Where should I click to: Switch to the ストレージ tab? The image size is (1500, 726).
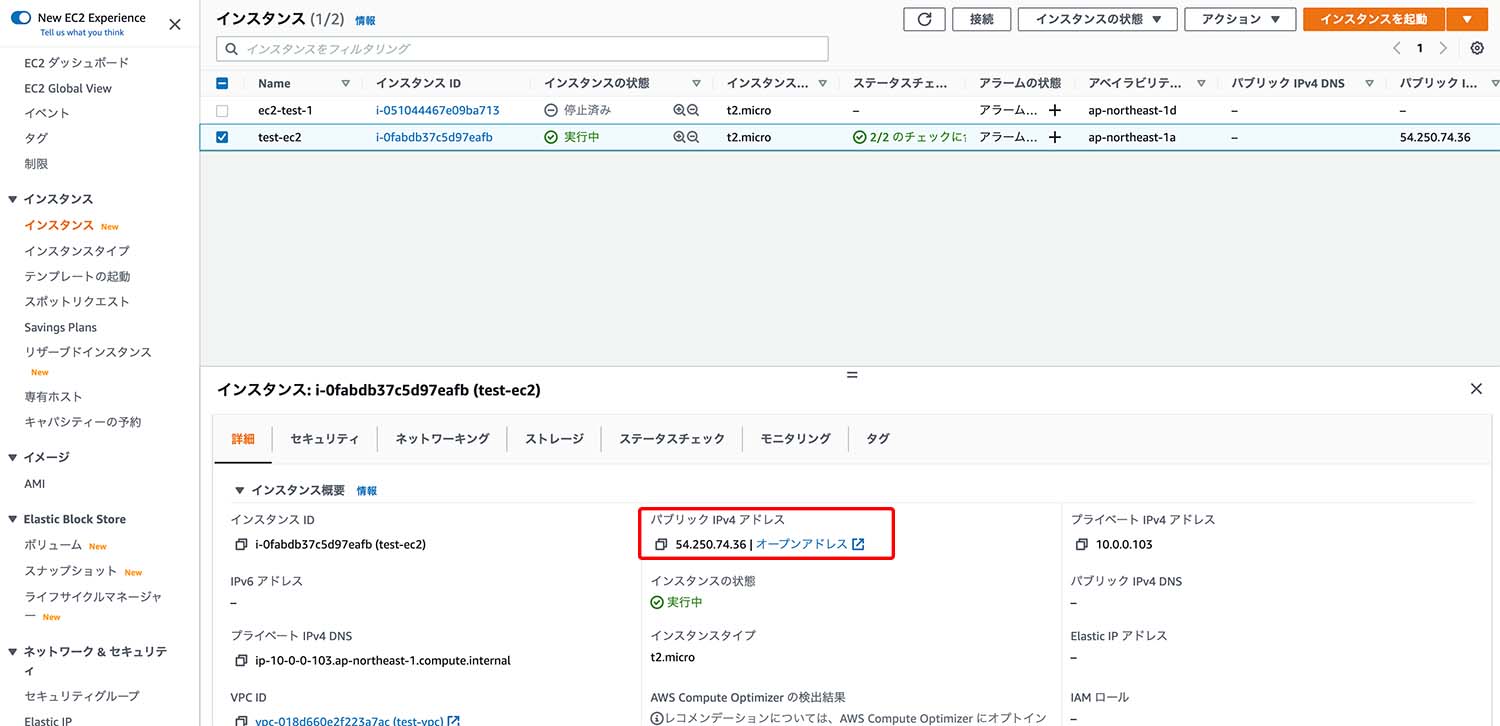click(554, 438)
